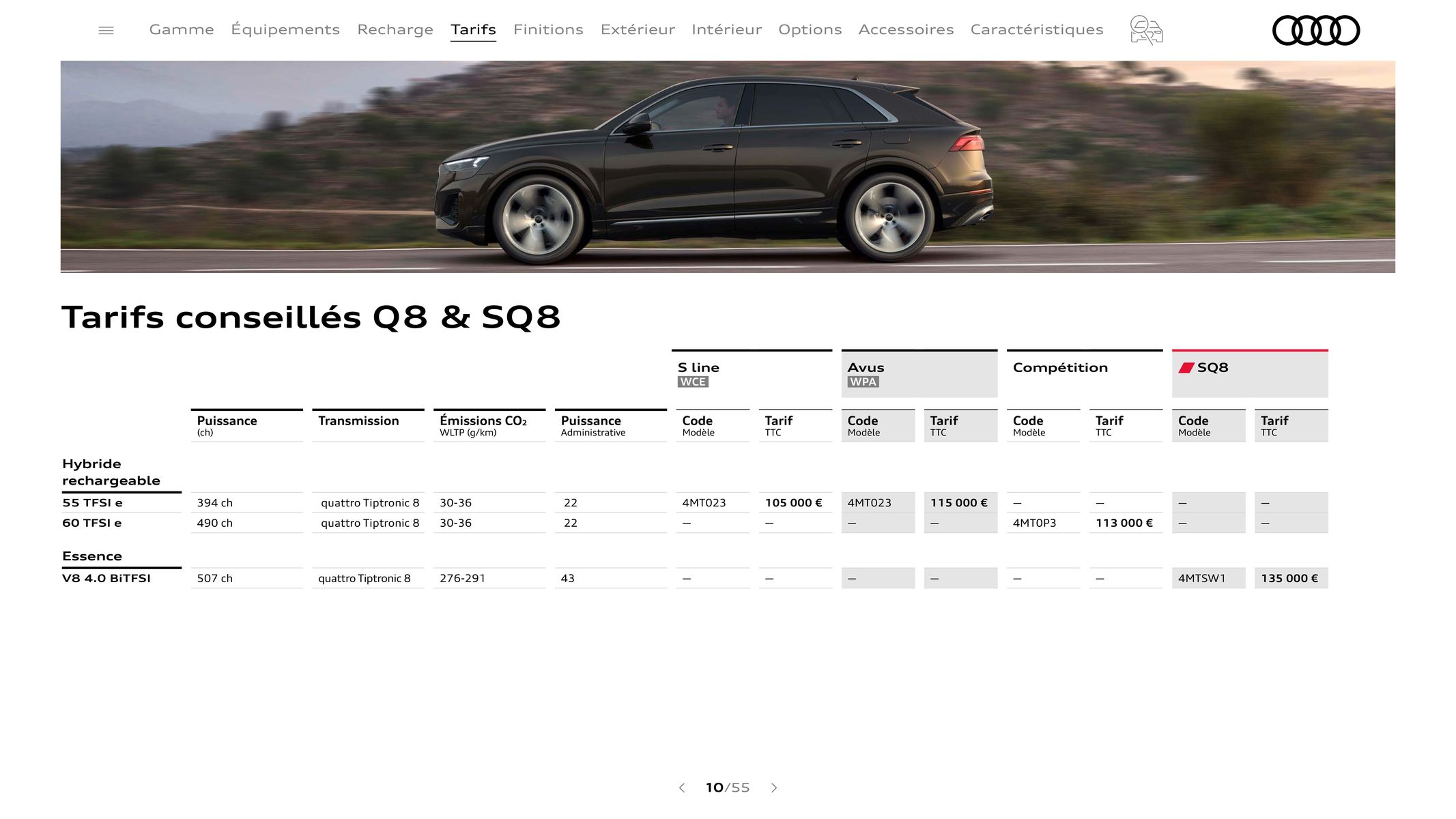Open the hamburger menu icon
Viewport: 1456px width, 819px height.
[x=106, y=30]
